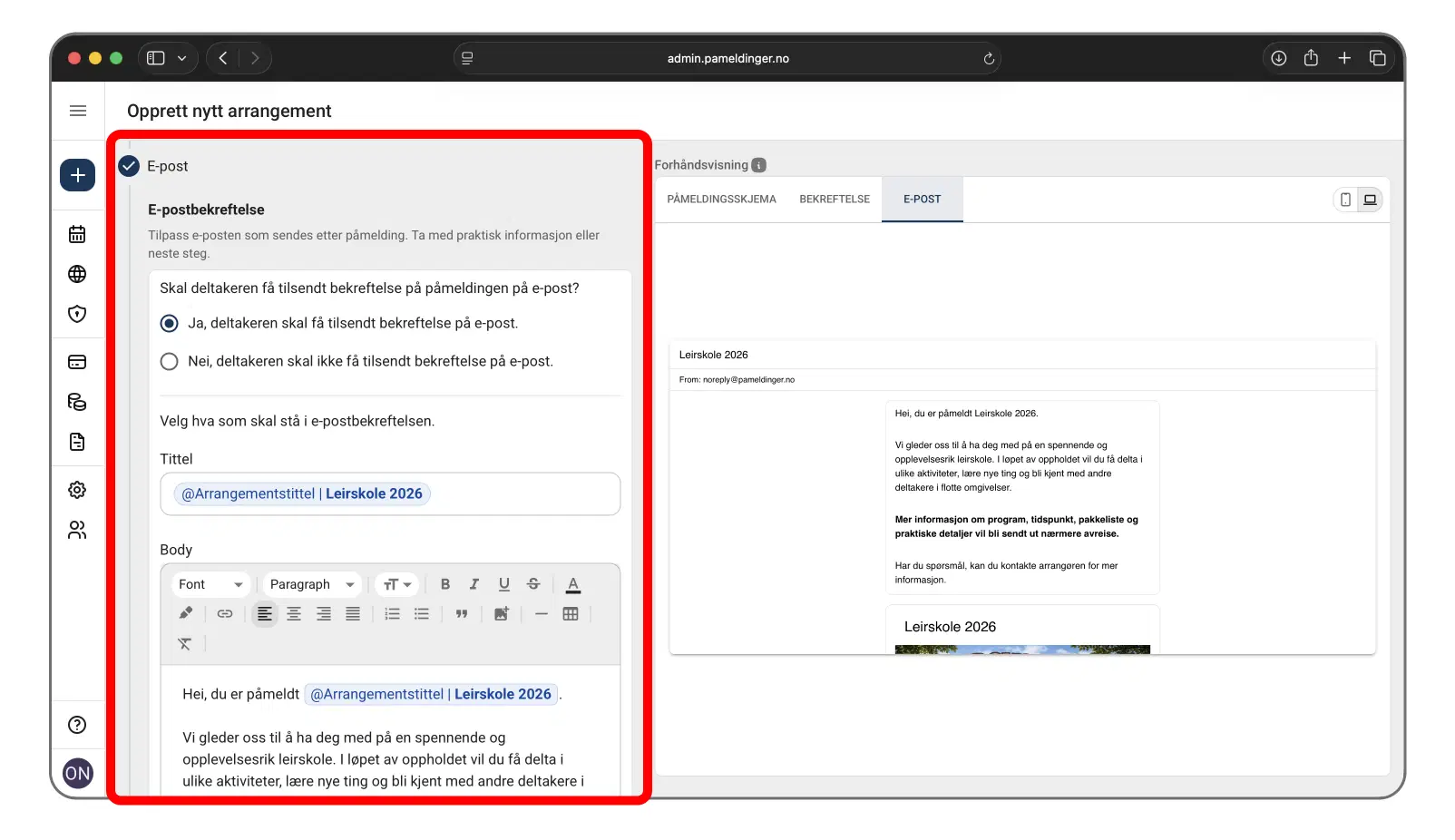Open help via the question mark button

(77, 725)
